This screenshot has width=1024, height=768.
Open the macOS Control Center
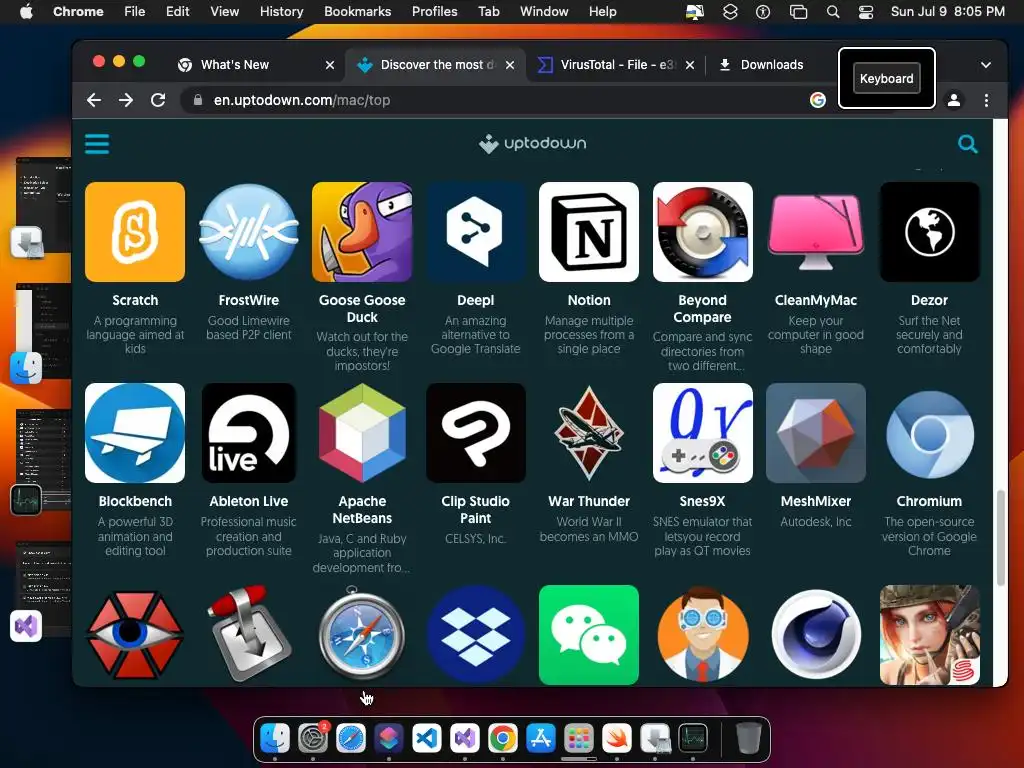866,11
